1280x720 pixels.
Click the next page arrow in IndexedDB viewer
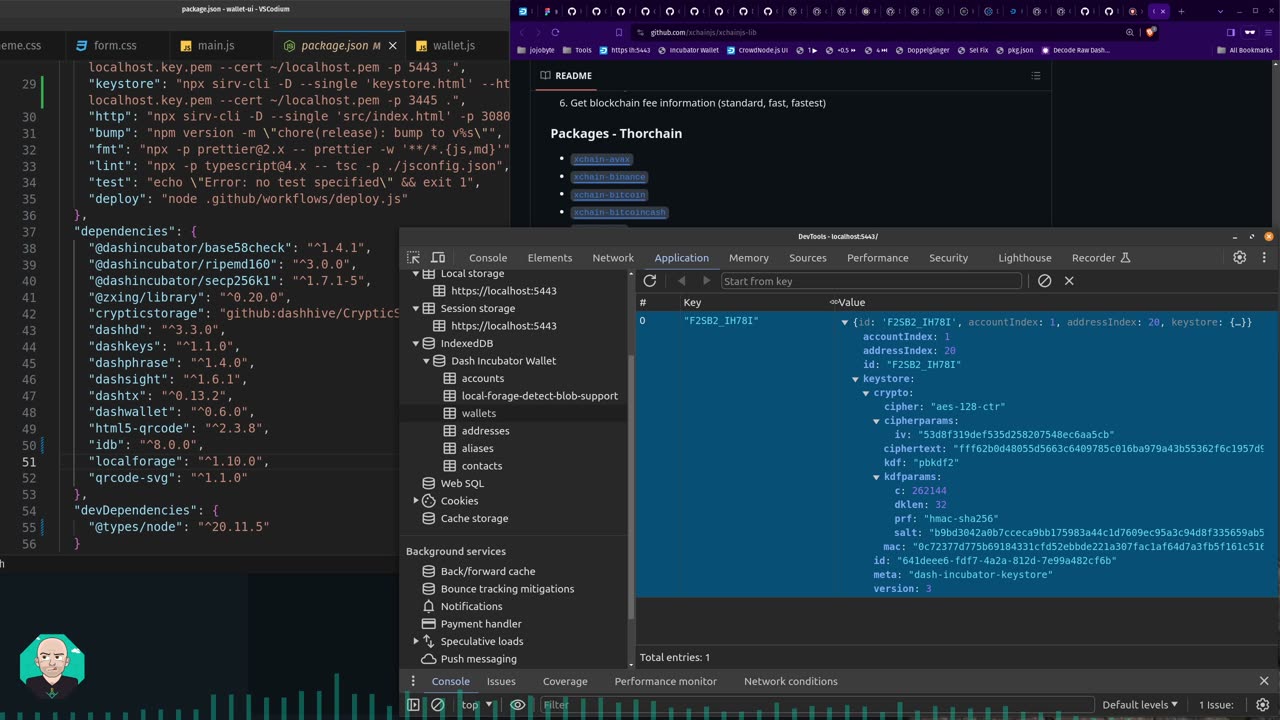click(706, 281)
